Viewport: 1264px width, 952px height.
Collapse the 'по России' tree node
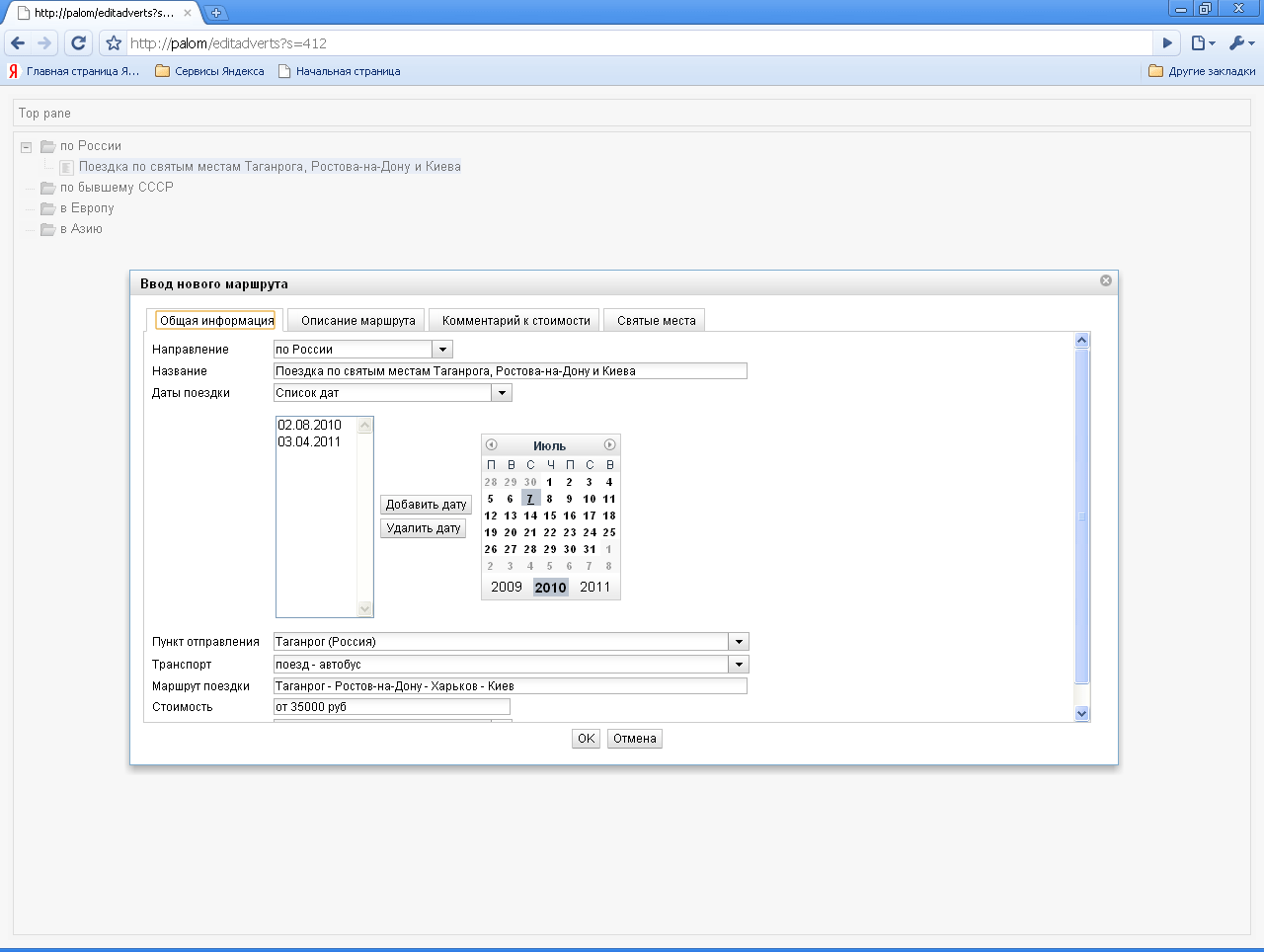coord(27,147)
